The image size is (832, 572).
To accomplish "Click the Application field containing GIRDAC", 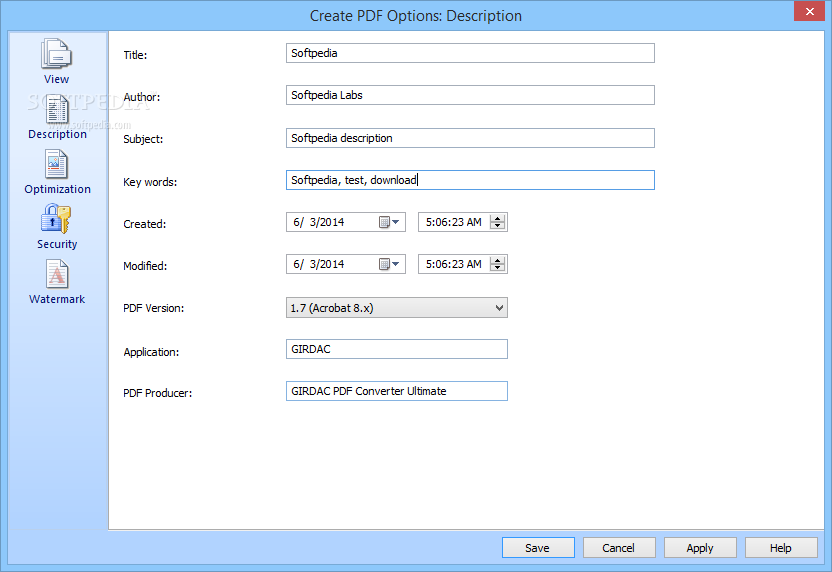I will [x=396, y=349].
